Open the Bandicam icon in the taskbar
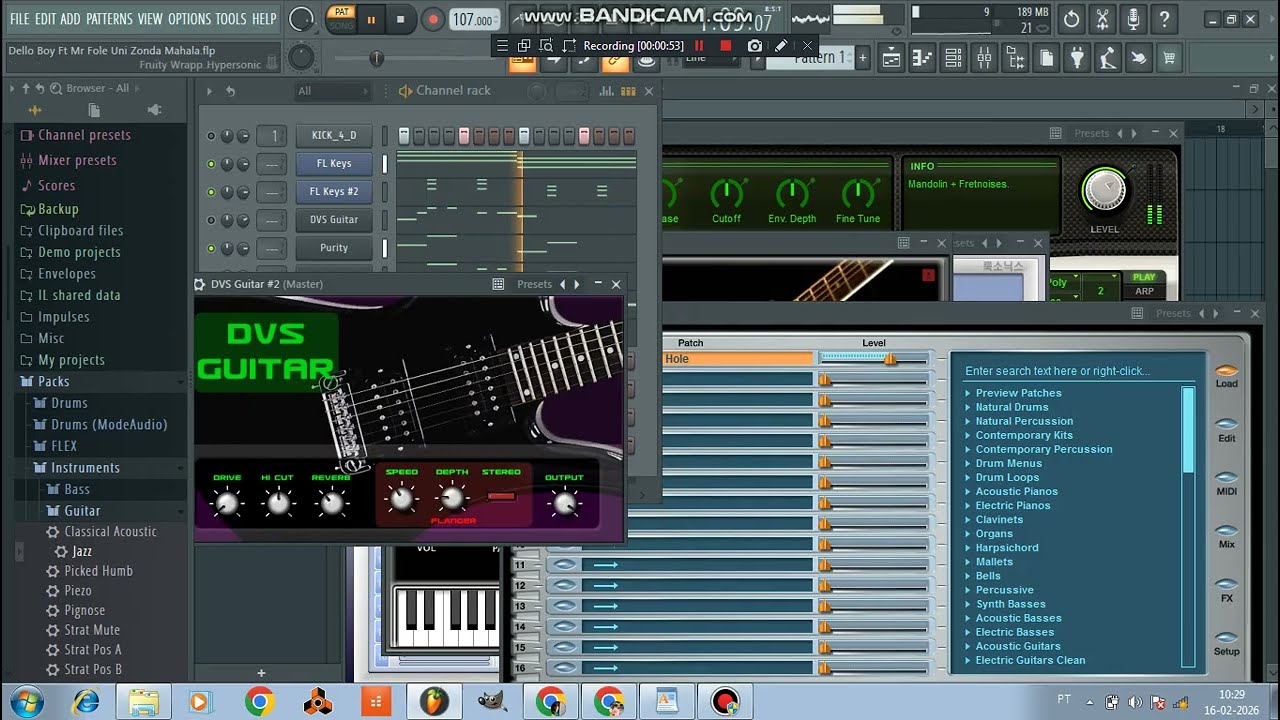The image size is (1280, 720). [725, 702]
